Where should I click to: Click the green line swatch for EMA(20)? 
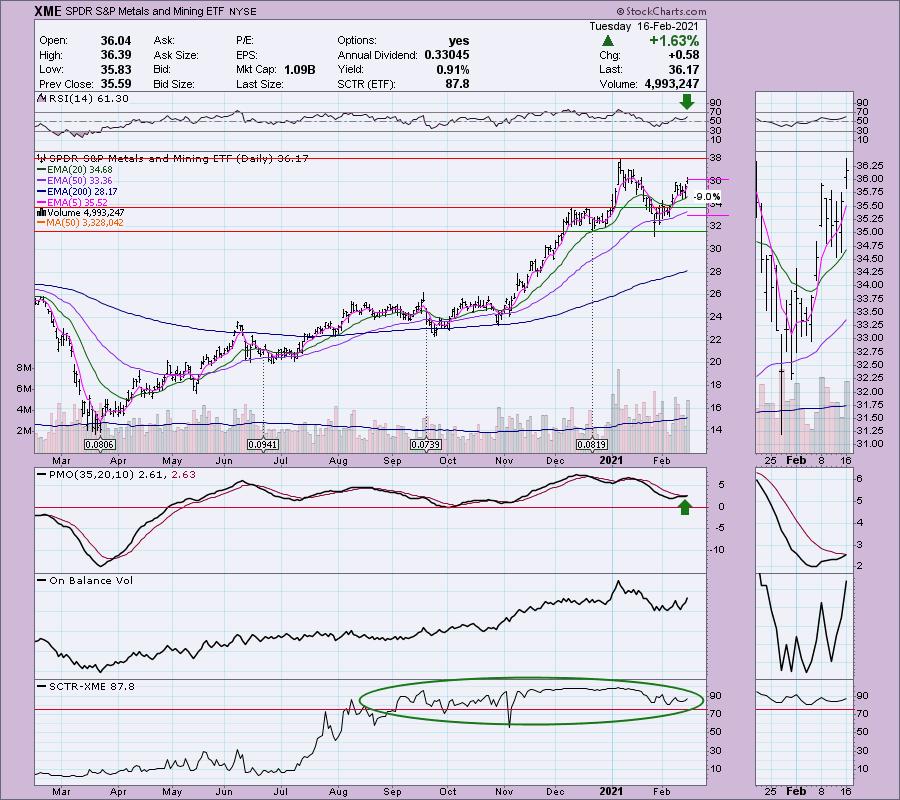click(41, 169)
